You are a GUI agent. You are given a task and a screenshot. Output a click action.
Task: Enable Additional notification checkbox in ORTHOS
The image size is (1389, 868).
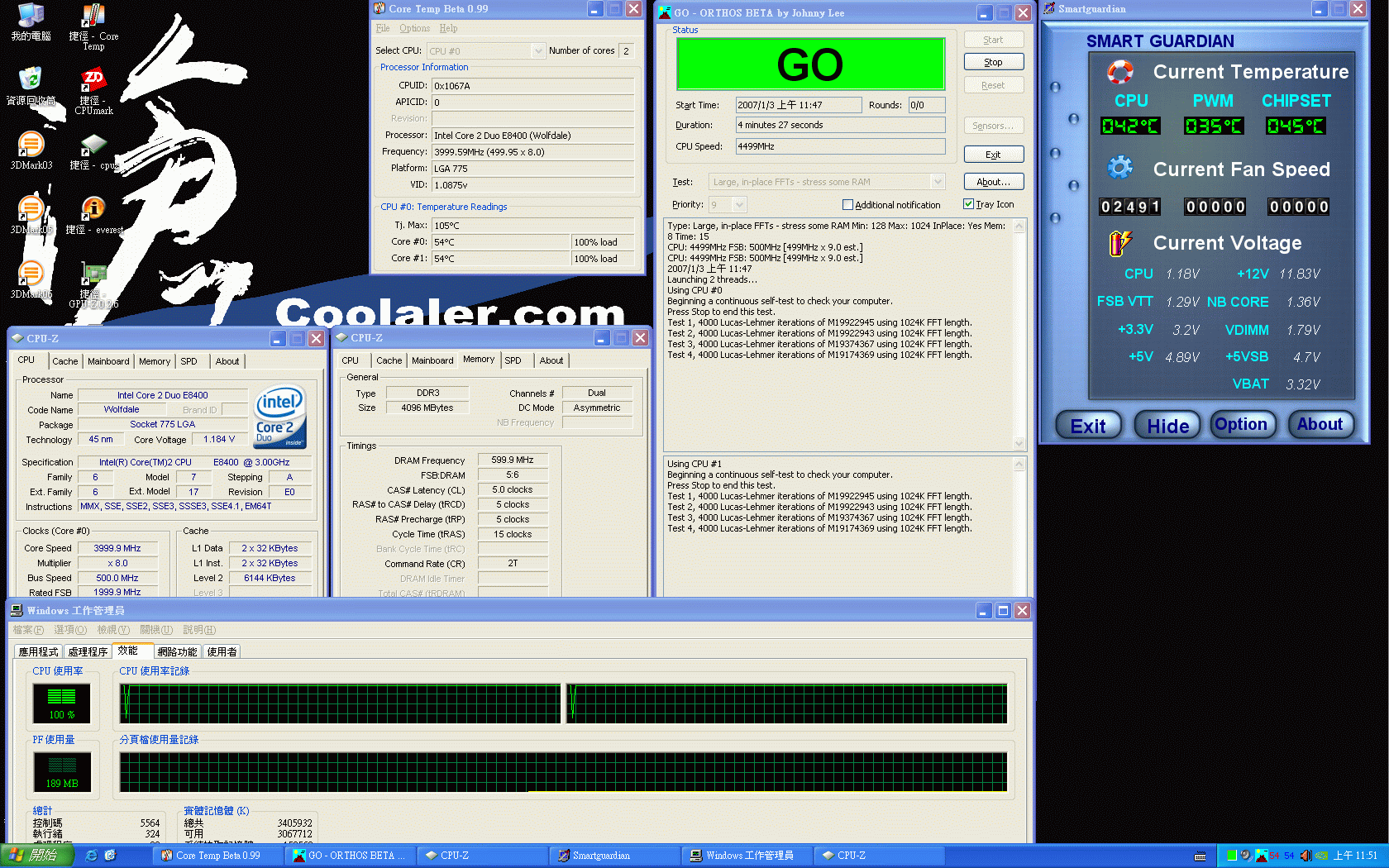[847, 205]
